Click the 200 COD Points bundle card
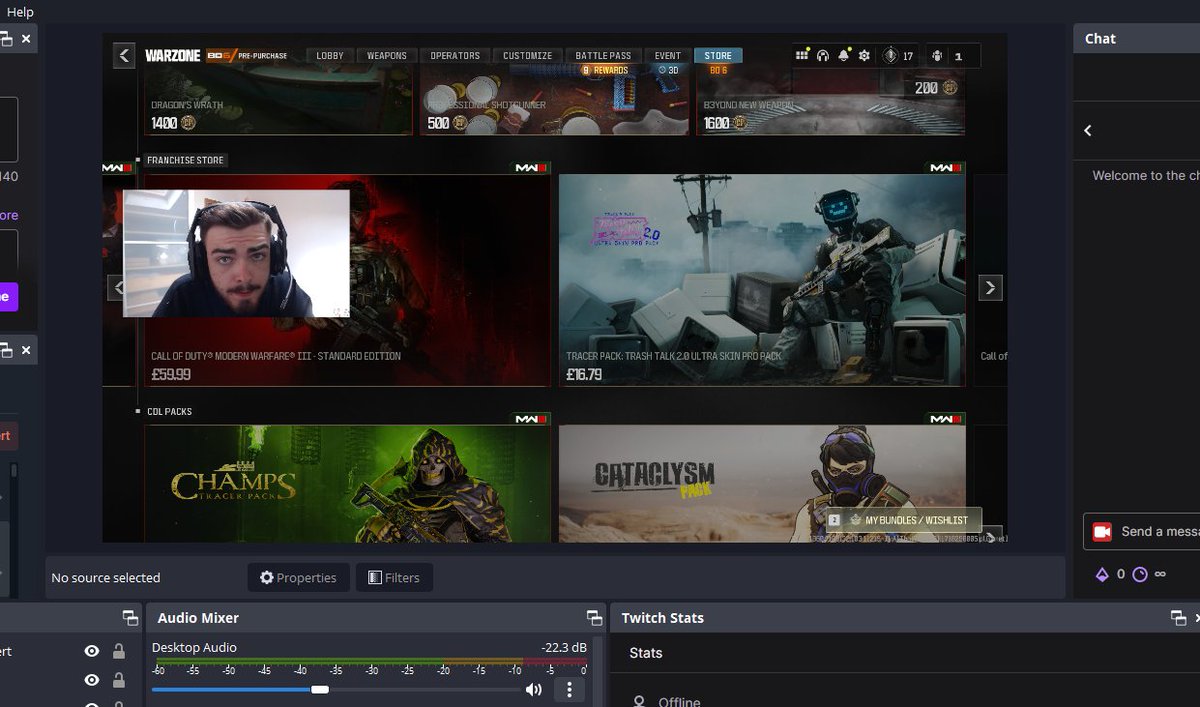1200x707 pixels. tap(936, 88)
